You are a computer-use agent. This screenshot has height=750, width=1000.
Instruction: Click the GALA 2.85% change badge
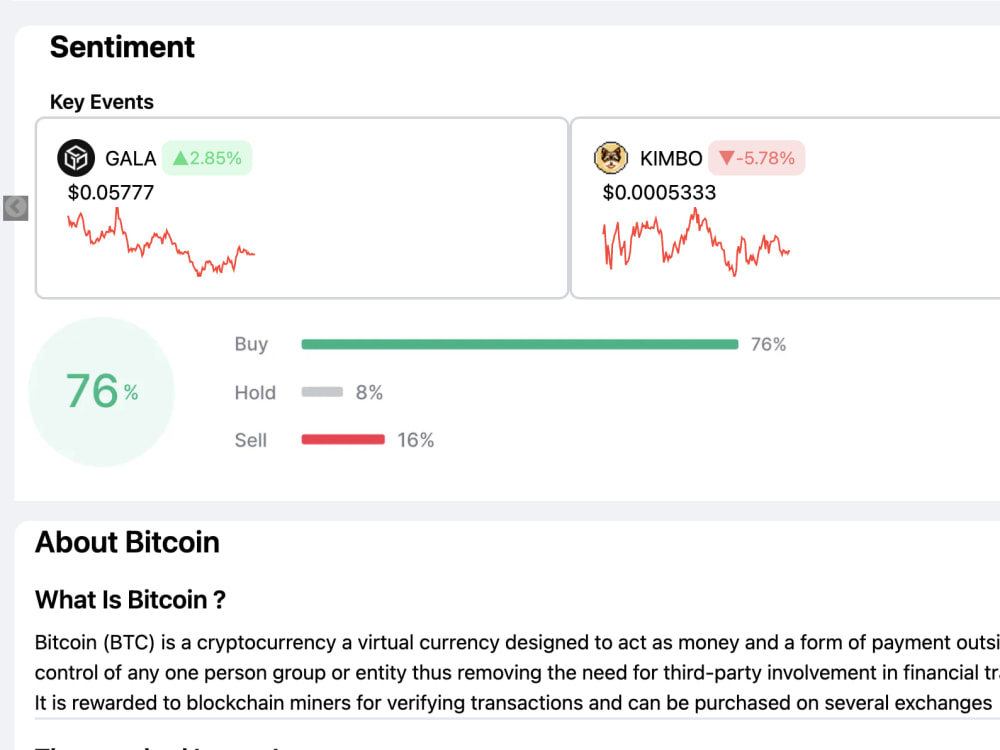[207, 158]
